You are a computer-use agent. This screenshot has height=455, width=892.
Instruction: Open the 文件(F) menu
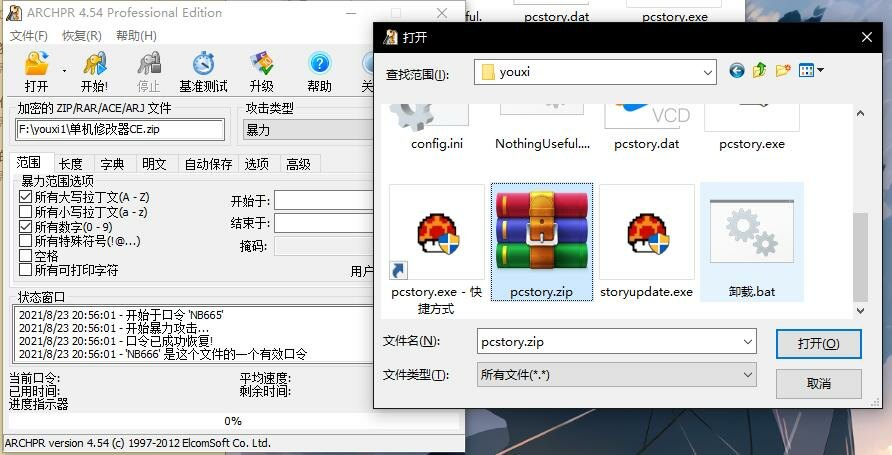pyautogui.click(x=28, y=36)
